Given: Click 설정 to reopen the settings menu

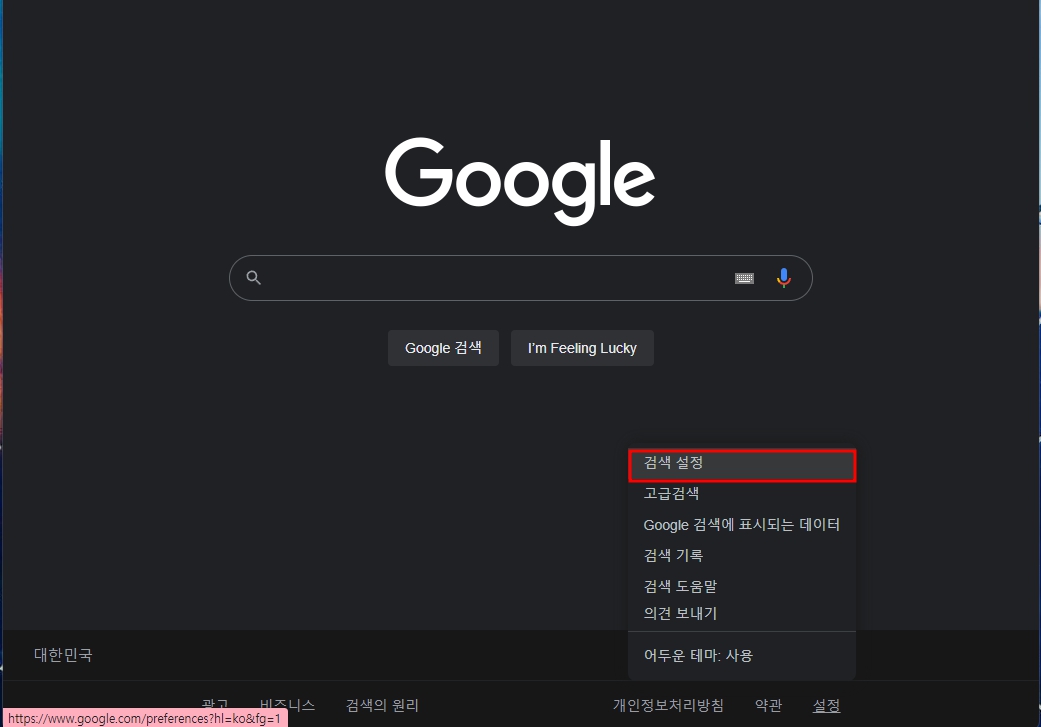Looking at the screenshot, I should point(827,704).
